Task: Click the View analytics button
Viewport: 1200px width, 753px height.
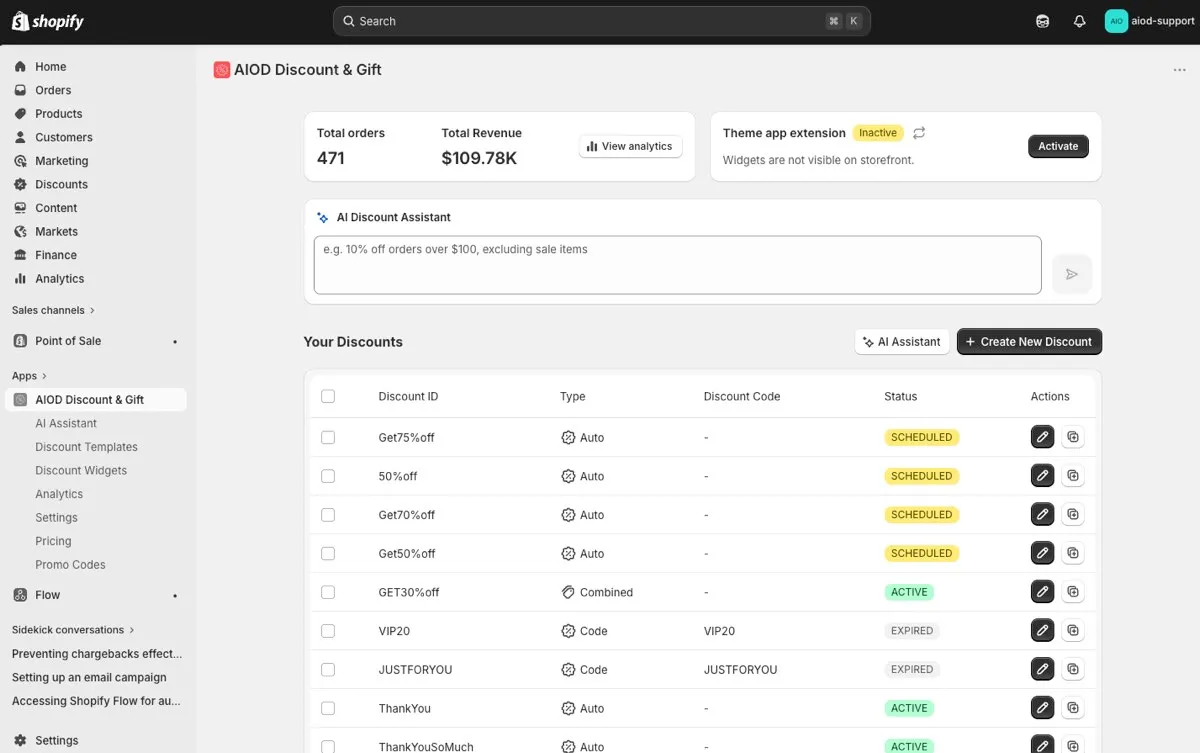Action: [630, 146]
